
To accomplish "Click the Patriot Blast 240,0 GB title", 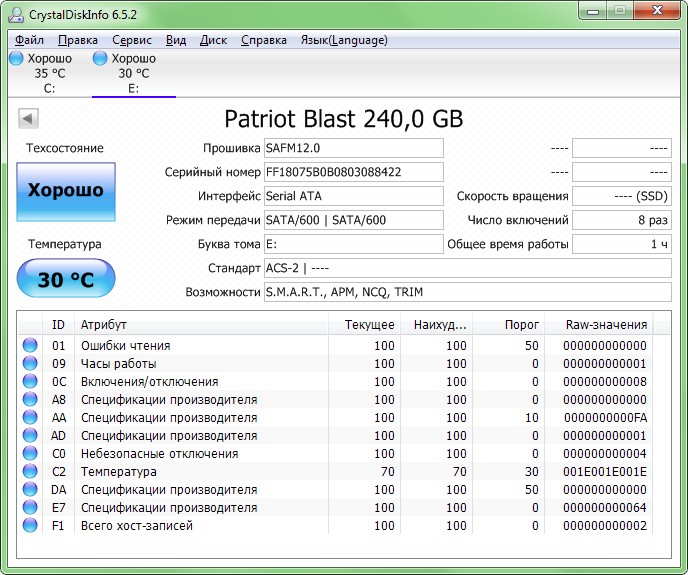I will [x=344, y=119].
